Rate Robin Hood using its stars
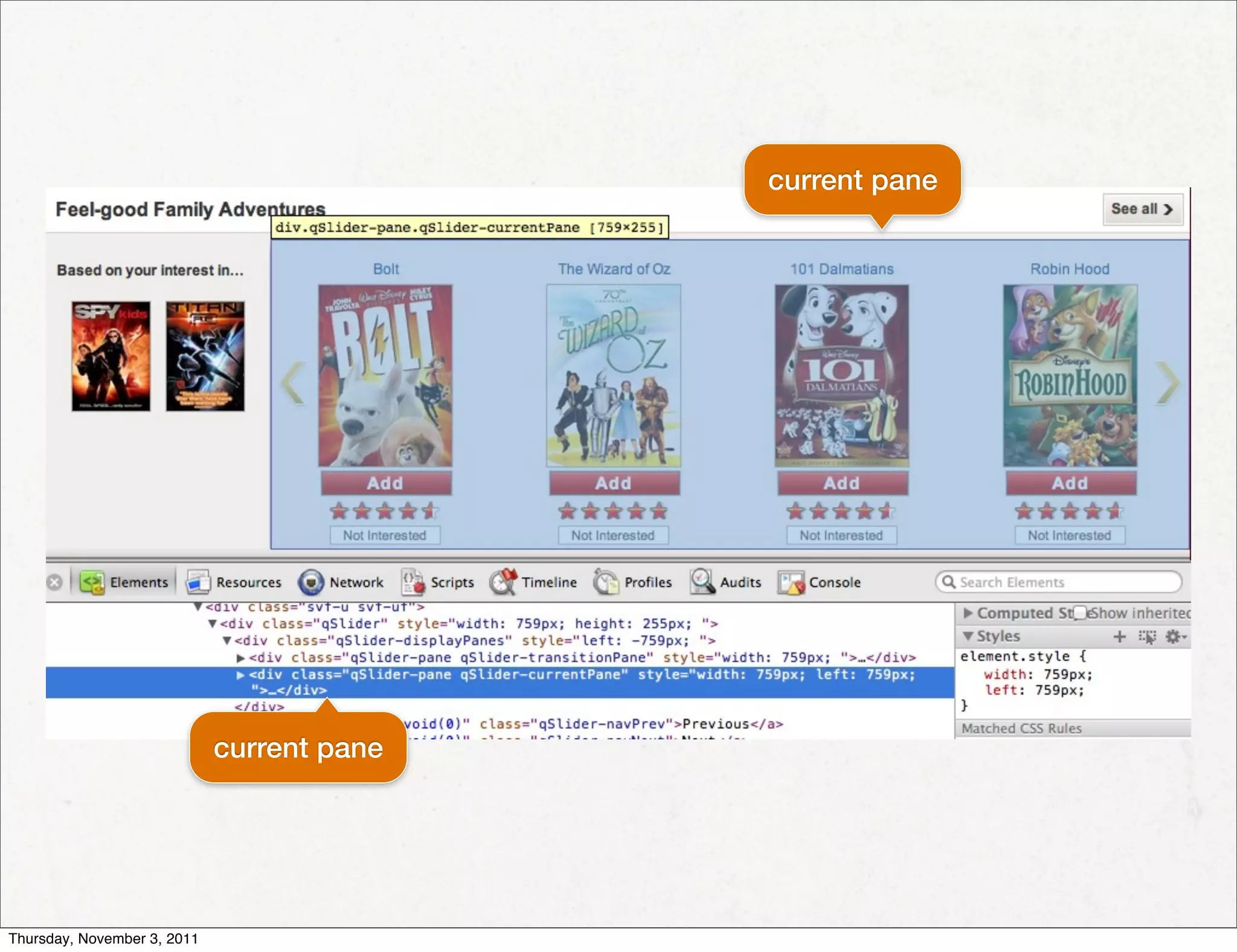1237x952 pixels. [1070, 511]
